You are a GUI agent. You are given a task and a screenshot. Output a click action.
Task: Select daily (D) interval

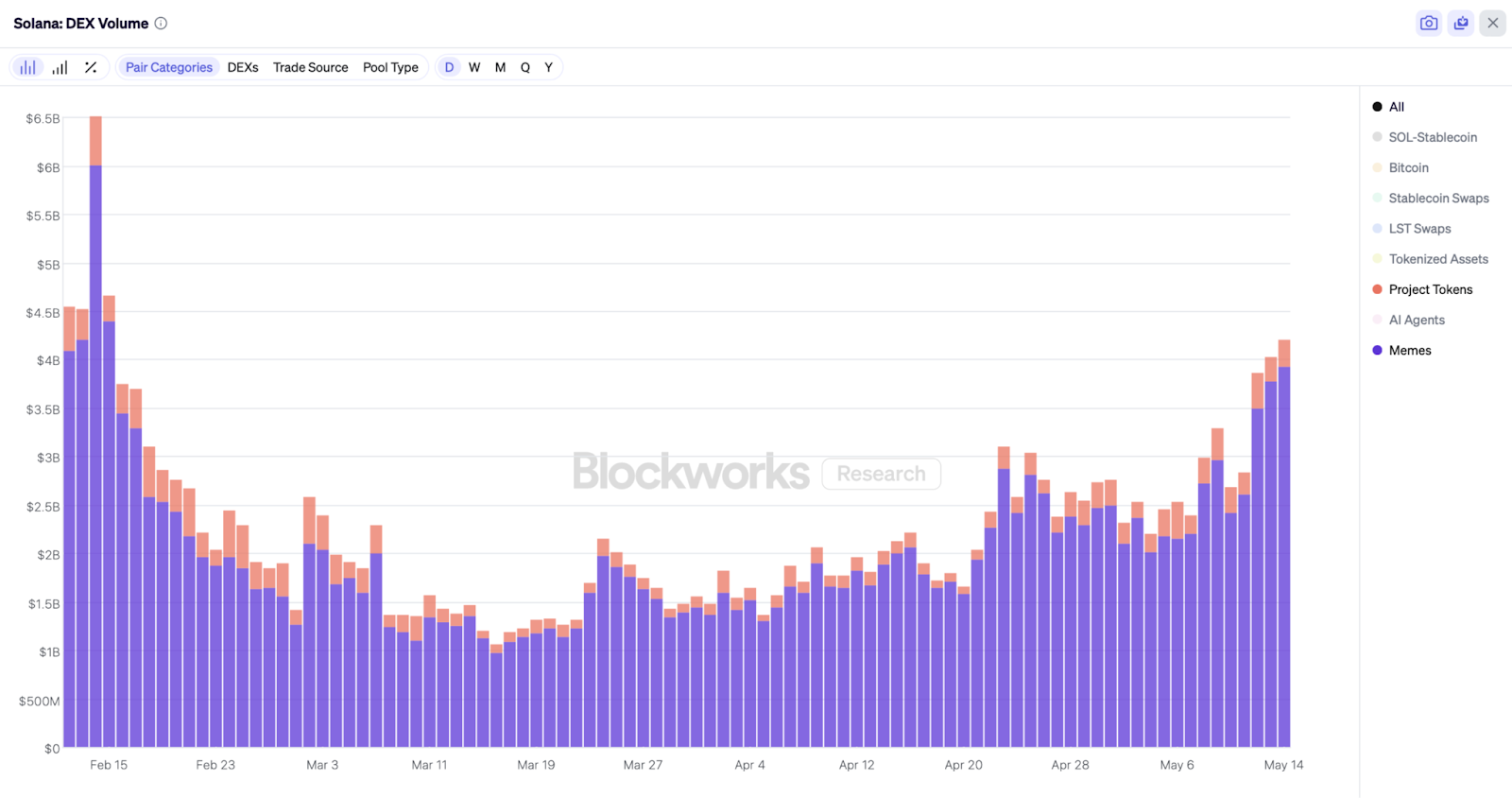pos(449,67)
